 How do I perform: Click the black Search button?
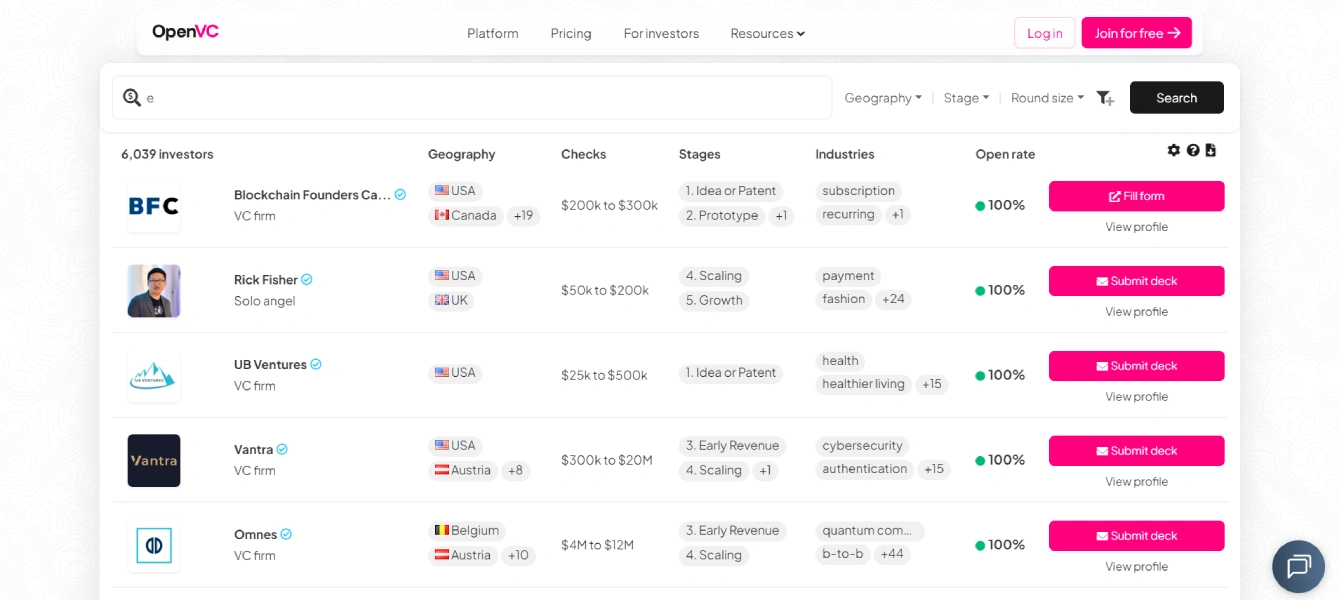(1177, 98)
